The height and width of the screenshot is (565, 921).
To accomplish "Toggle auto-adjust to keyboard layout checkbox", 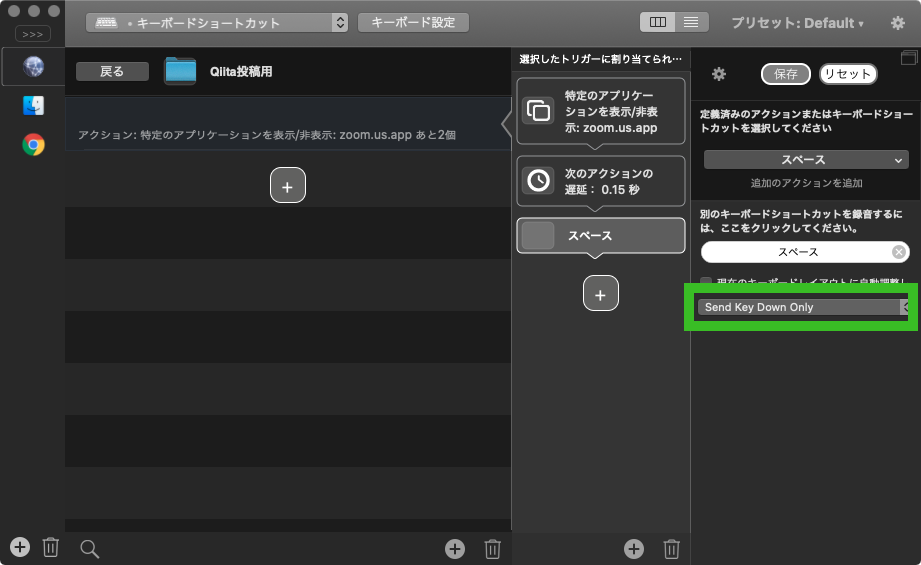I will (706, 282).
